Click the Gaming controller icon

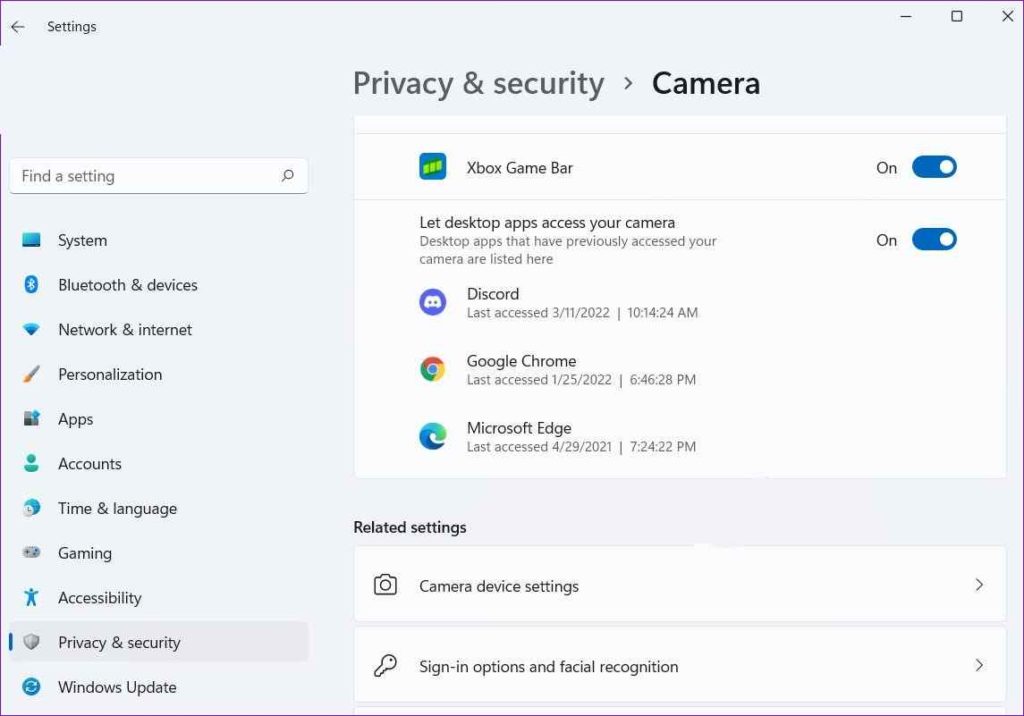pyautogui.click(x=31, y=553)
